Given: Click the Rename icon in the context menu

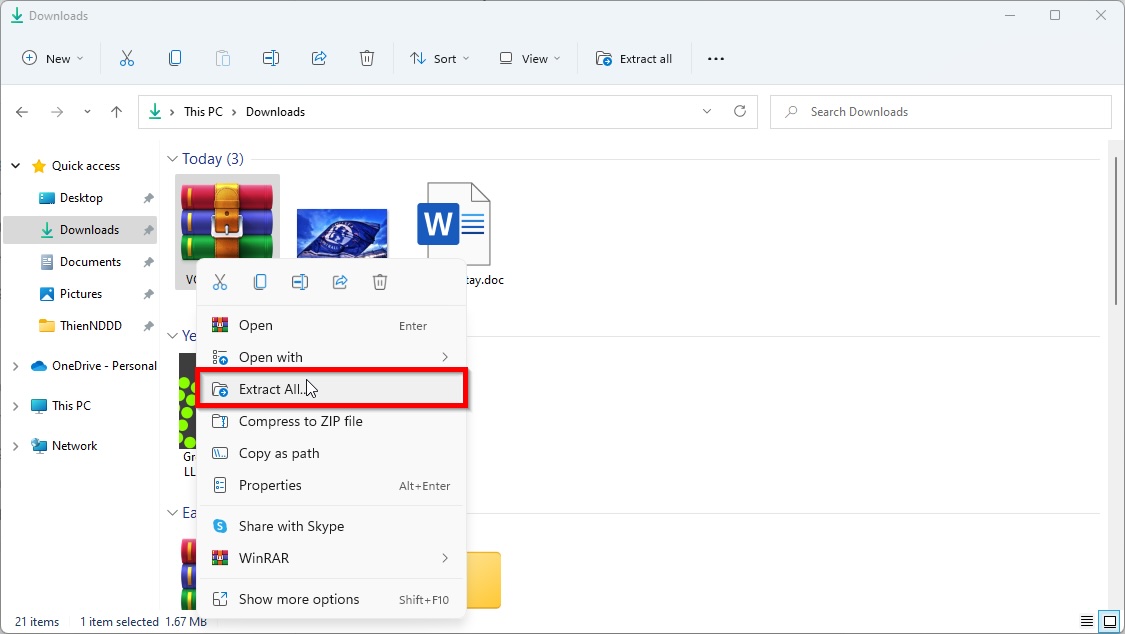Looking at the screenshot, I should pos(300,283).
